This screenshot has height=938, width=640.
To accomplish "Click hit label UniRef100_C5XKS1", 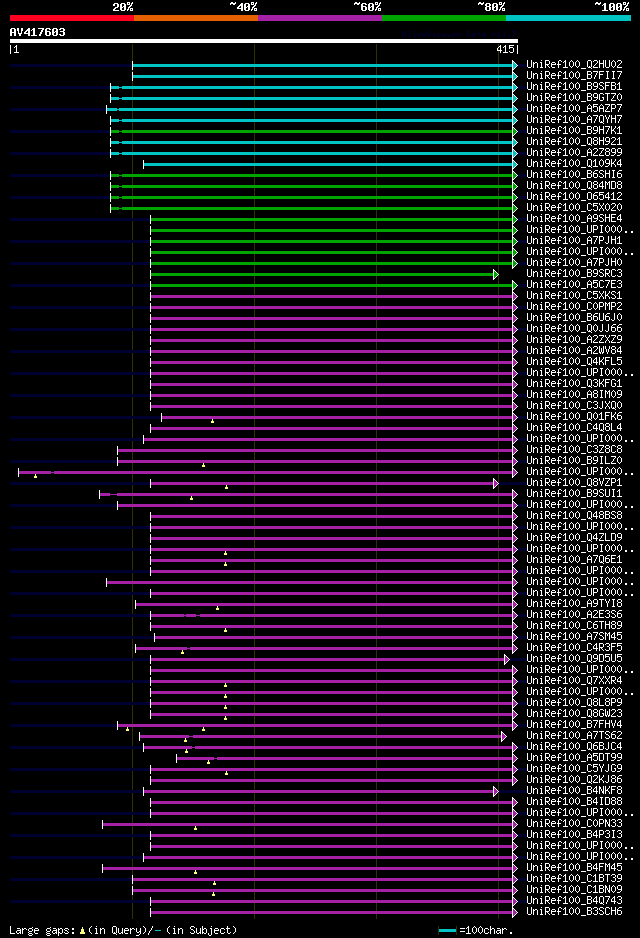I will (574, 296).
